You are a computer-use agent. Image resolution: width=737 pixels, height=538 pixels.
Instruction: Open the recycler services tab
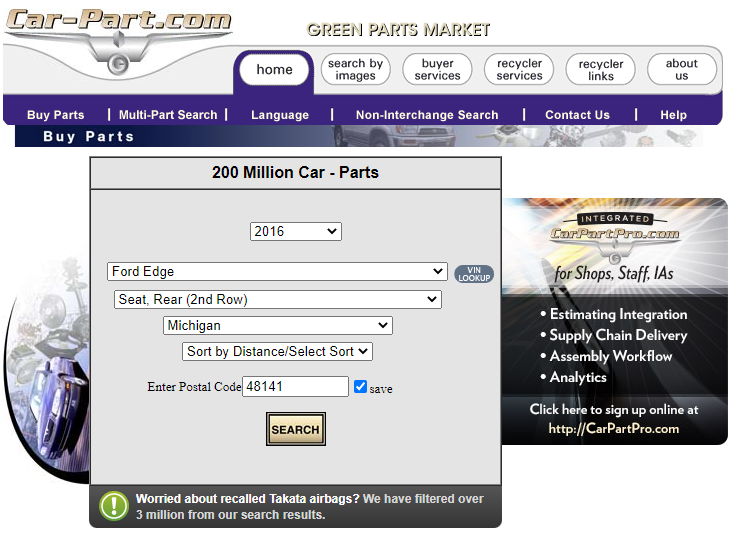click(519, 69)
